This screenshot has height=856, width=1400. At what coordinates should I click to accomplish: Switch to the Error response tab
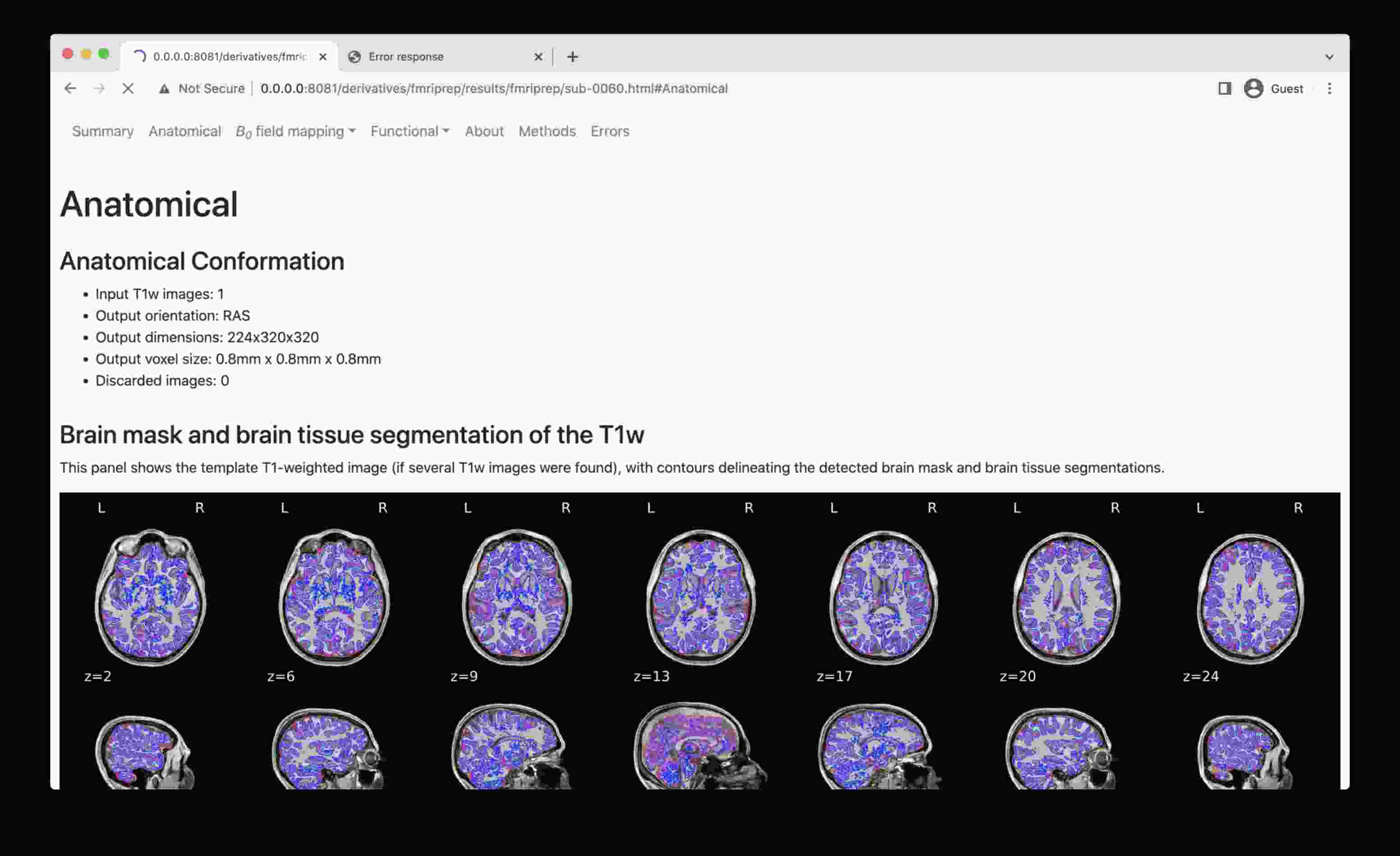(x=445, y=57)
